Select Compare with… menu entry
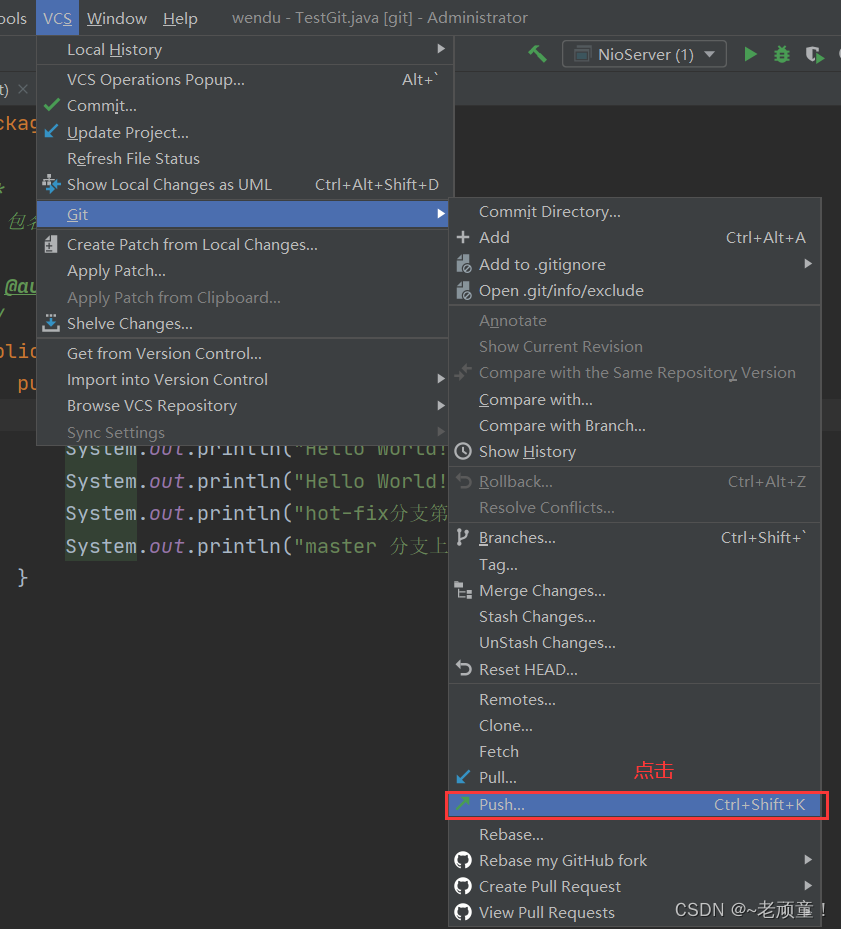Viewport: 841px width, 929px height. click(635, 400)
